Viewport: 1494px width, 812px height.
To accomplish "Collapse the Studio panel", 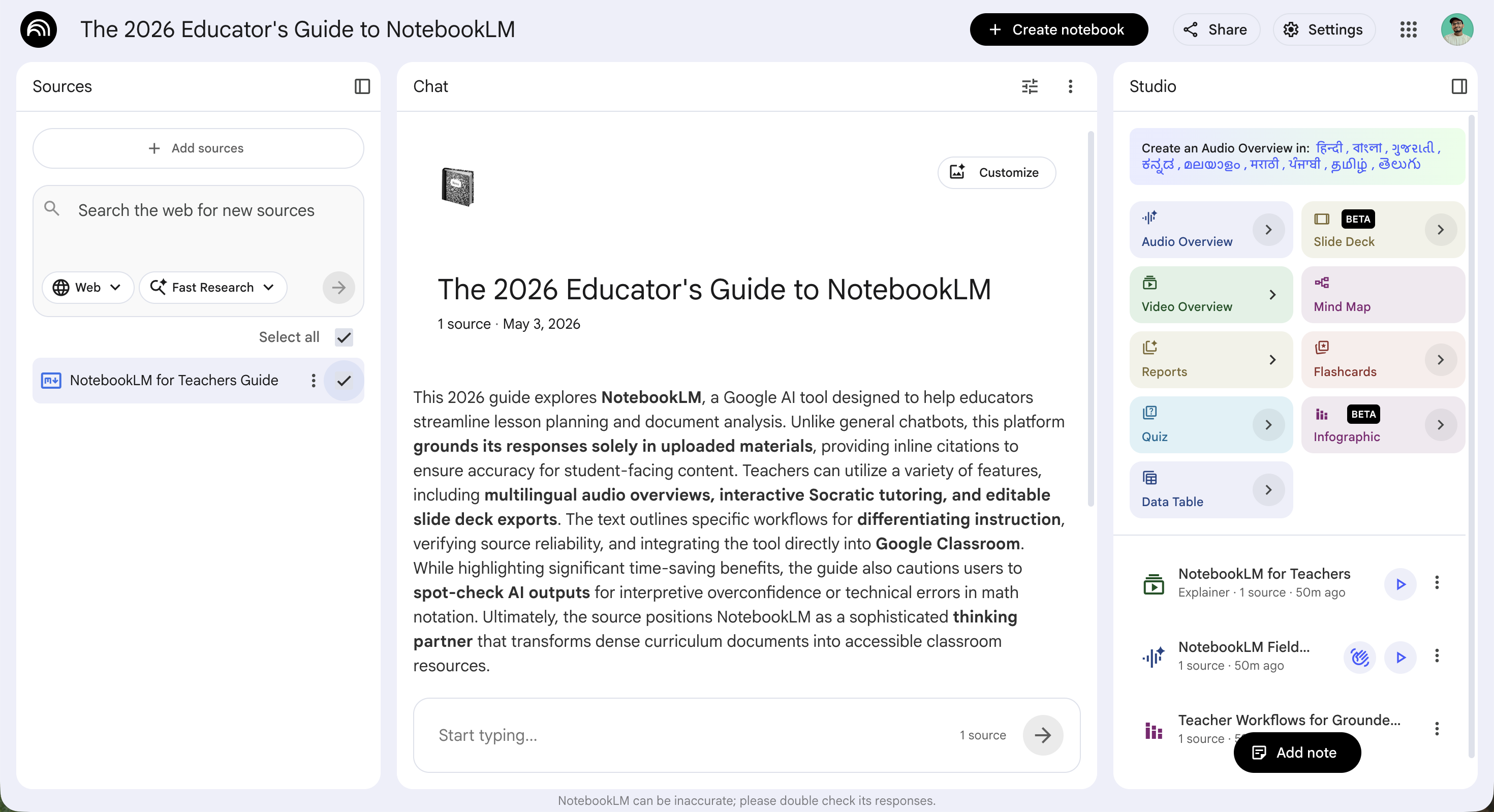I will tap(1459, 86).
